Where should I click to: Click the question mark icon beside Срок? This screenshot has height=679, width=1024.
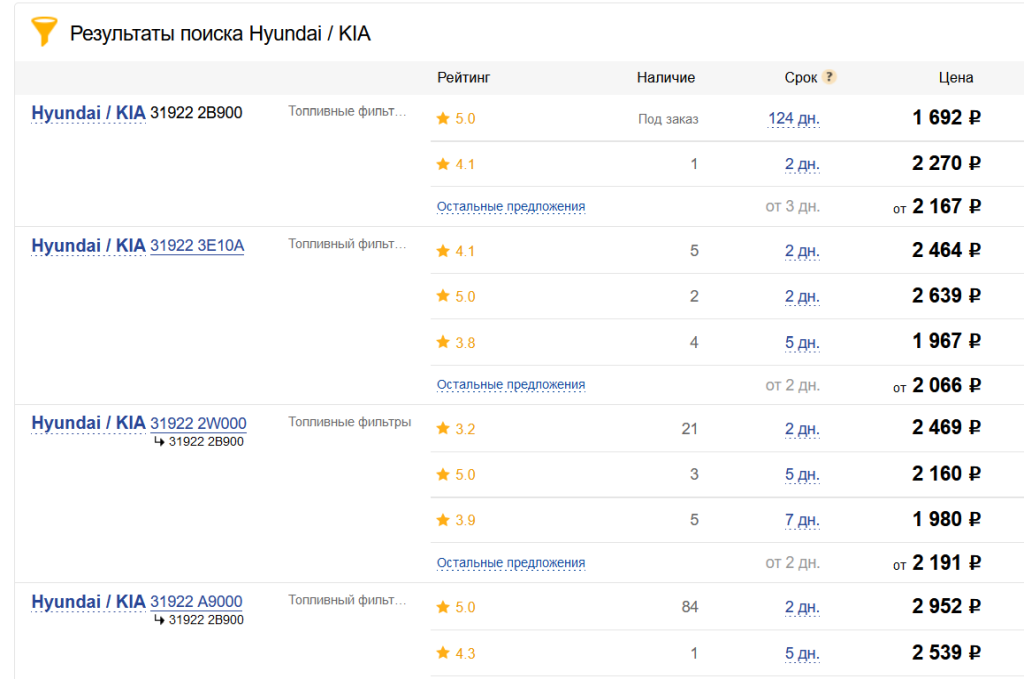pos(829,77)
